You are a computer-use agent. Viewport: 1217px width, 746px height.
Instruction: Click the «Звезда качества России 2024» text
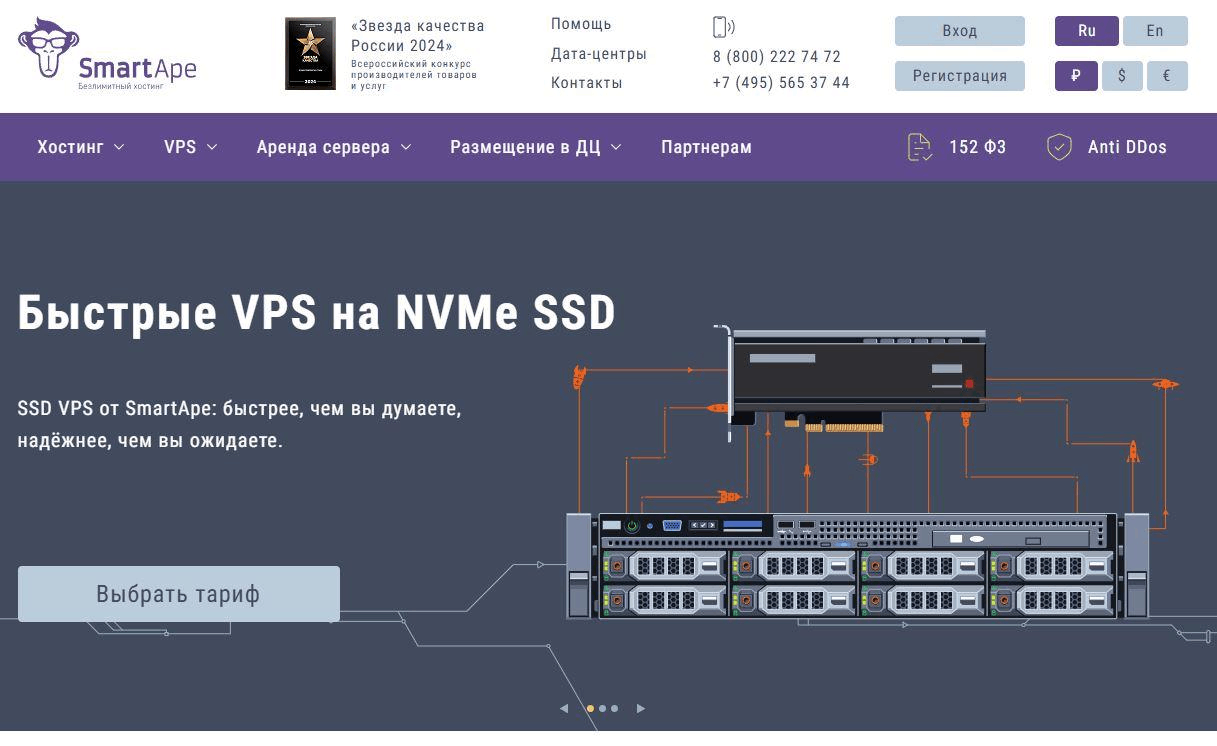tap(418, 36)
